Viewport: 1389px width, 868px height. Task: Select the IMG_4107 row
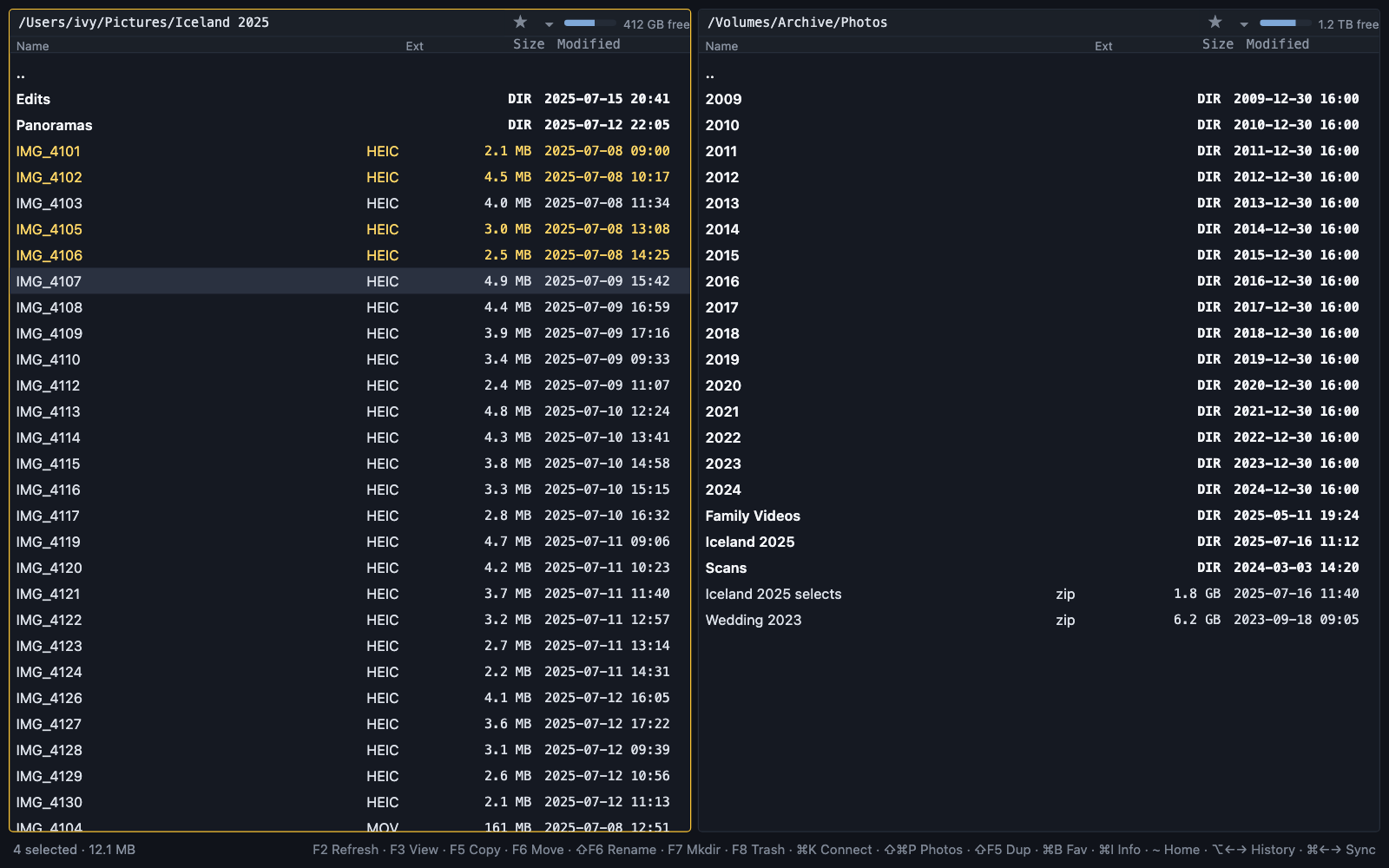click(x=350, y=281)
